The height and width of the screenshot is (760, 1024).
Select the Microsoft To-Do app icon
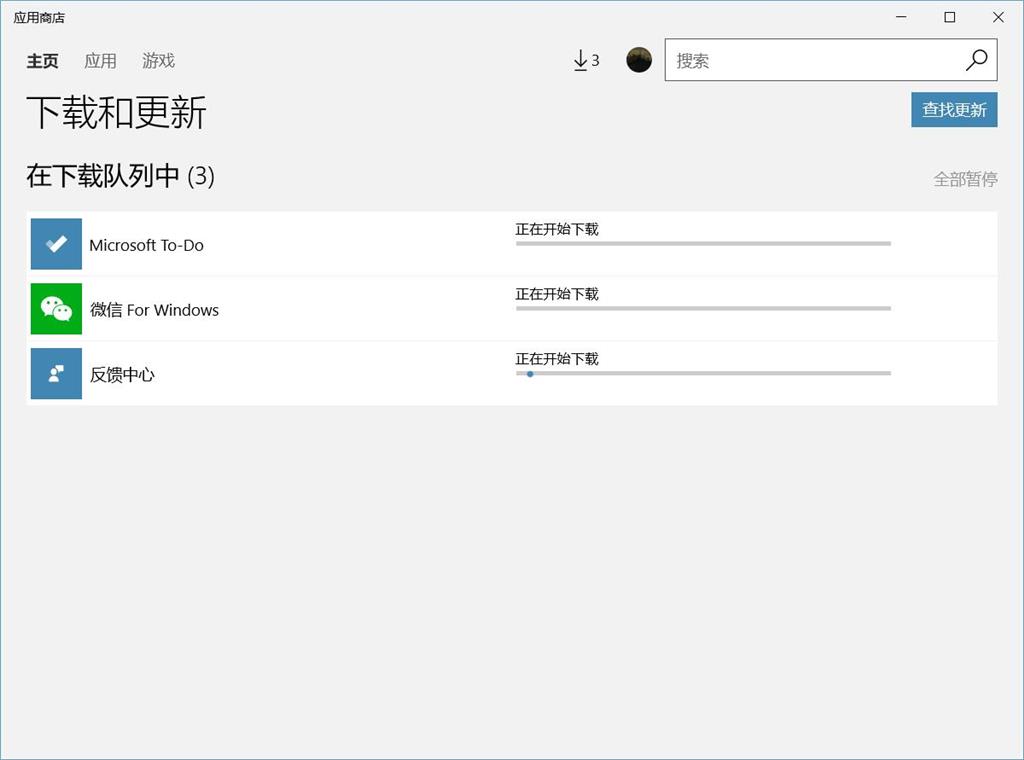56,244
